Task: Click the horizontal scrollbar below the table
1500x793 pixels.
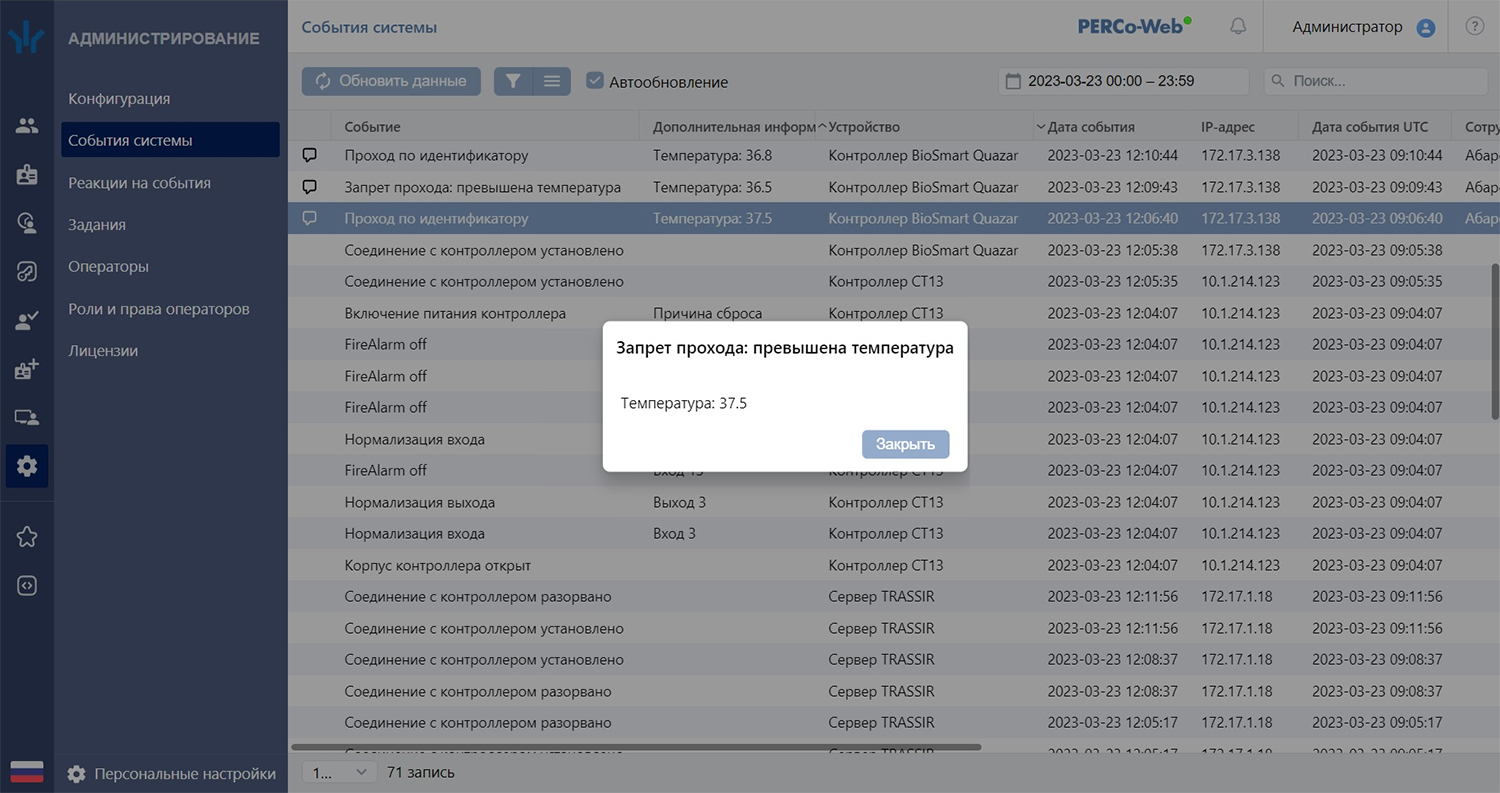Action: (x=636, y=746)
